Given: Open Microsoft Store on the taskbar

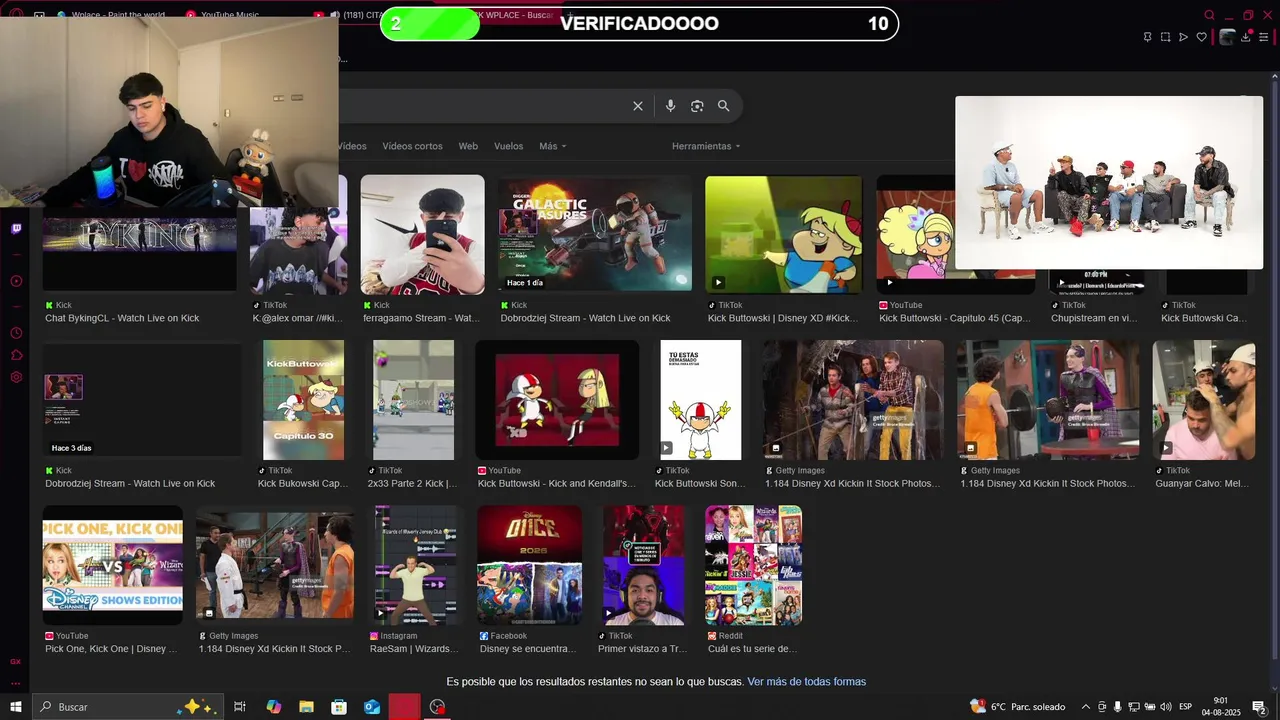Looking at the screenshot, I should click(x=339, y=707).
